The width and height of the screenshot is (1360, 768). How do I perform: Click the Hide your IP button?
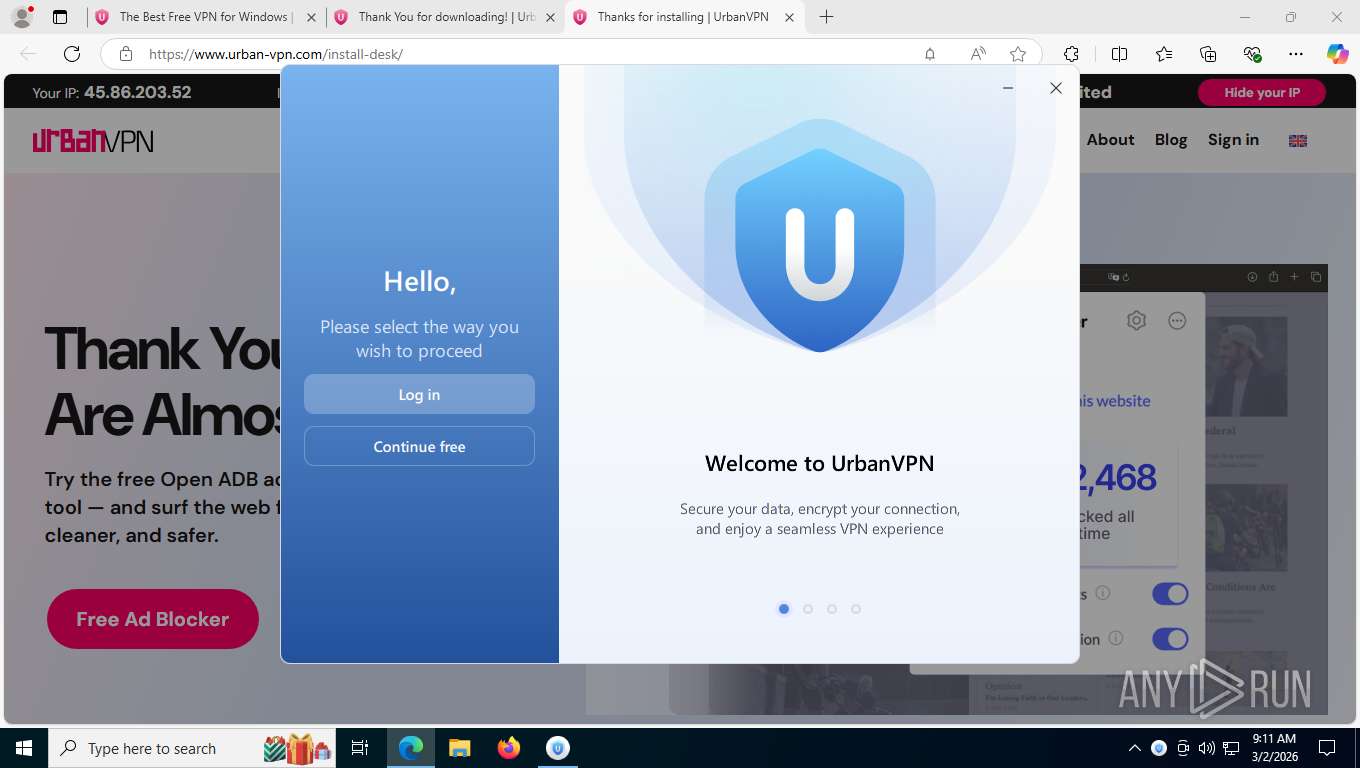click(1261, 92)
